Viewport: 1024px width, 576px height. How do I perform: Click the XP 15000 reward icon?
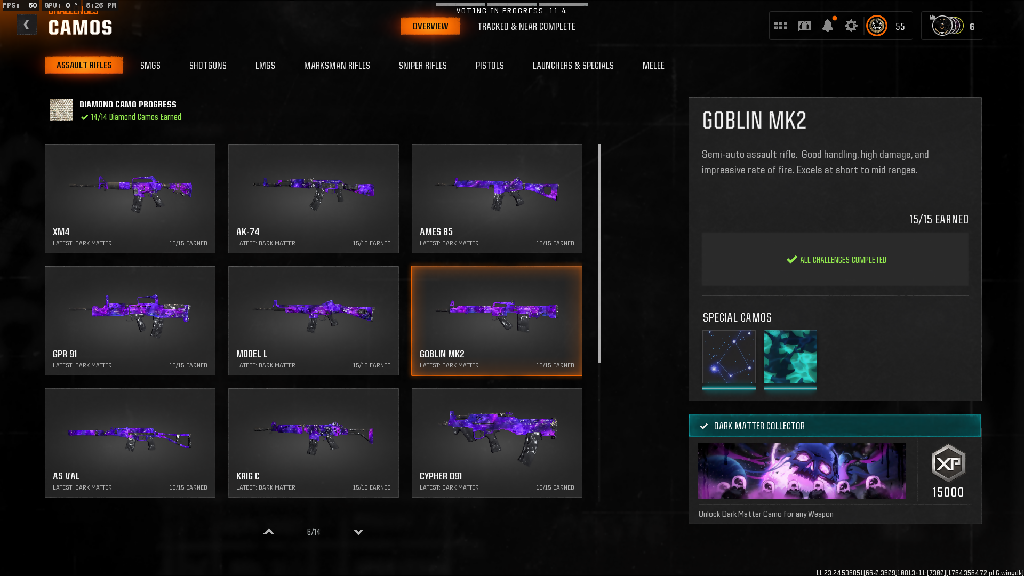coord(947,471)
